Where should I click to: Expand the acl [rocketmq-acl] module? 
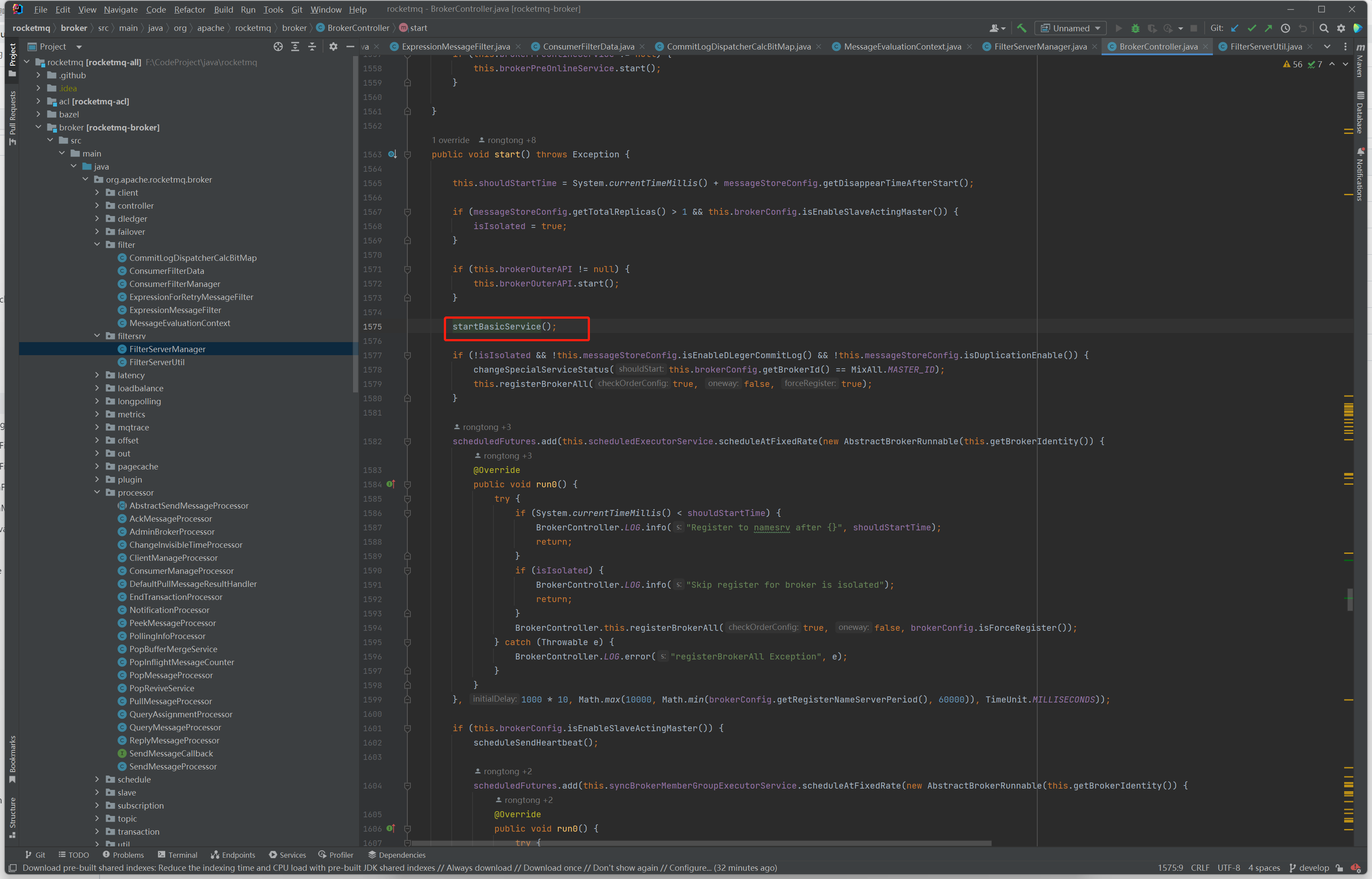pyautogui.click(x=38, y=101)
